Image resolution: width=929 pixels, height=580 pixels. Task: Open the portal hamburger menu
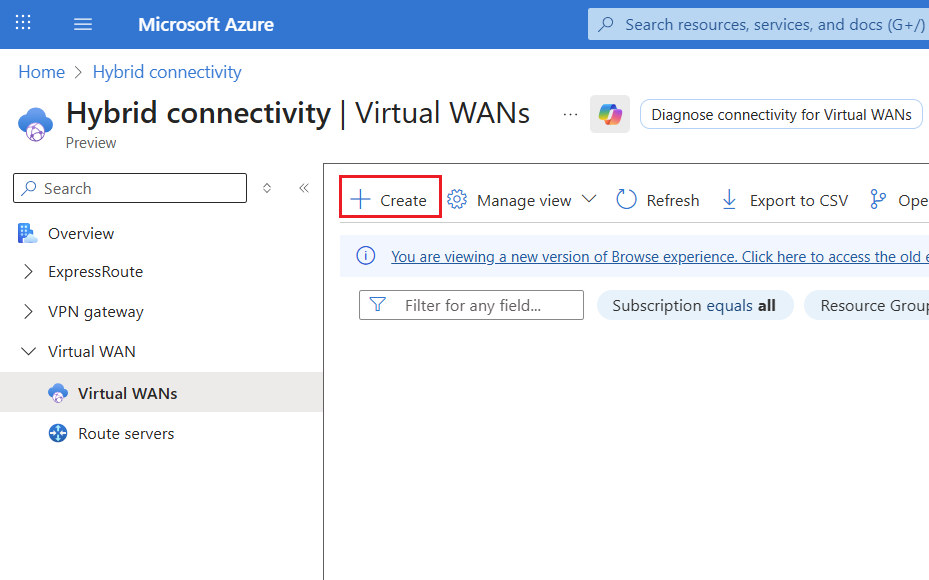[x=83, y=24]
